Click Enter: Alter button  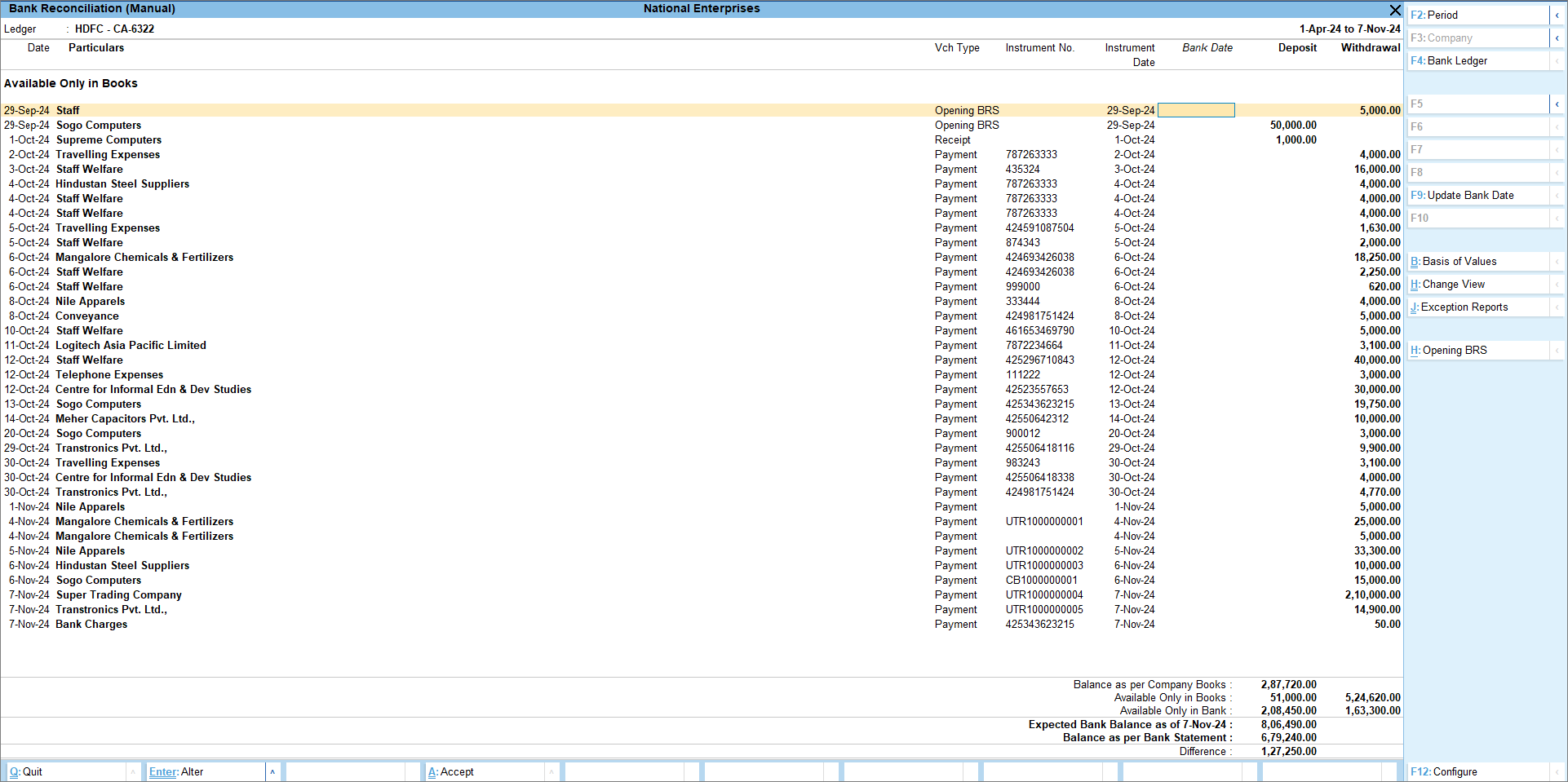206,771
